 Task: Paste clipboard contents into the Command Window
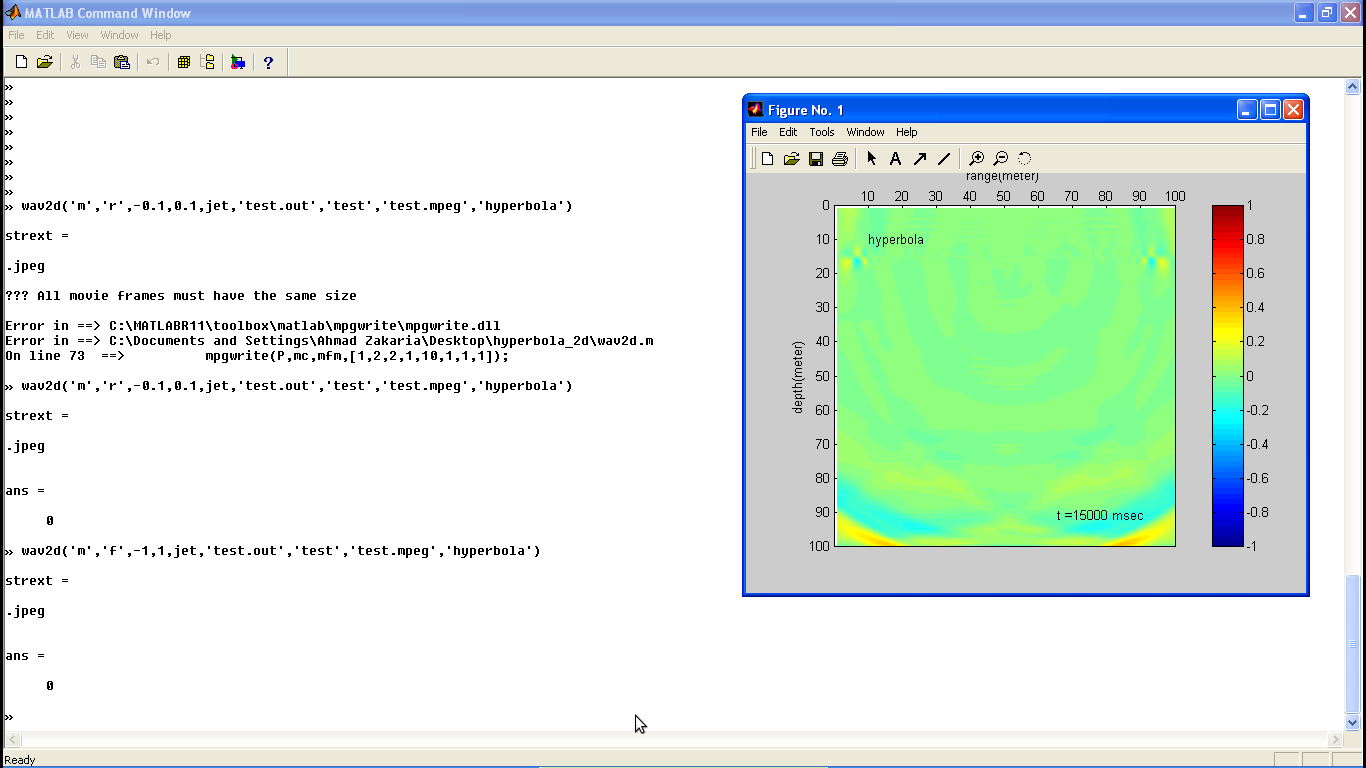tap(121, 62)
